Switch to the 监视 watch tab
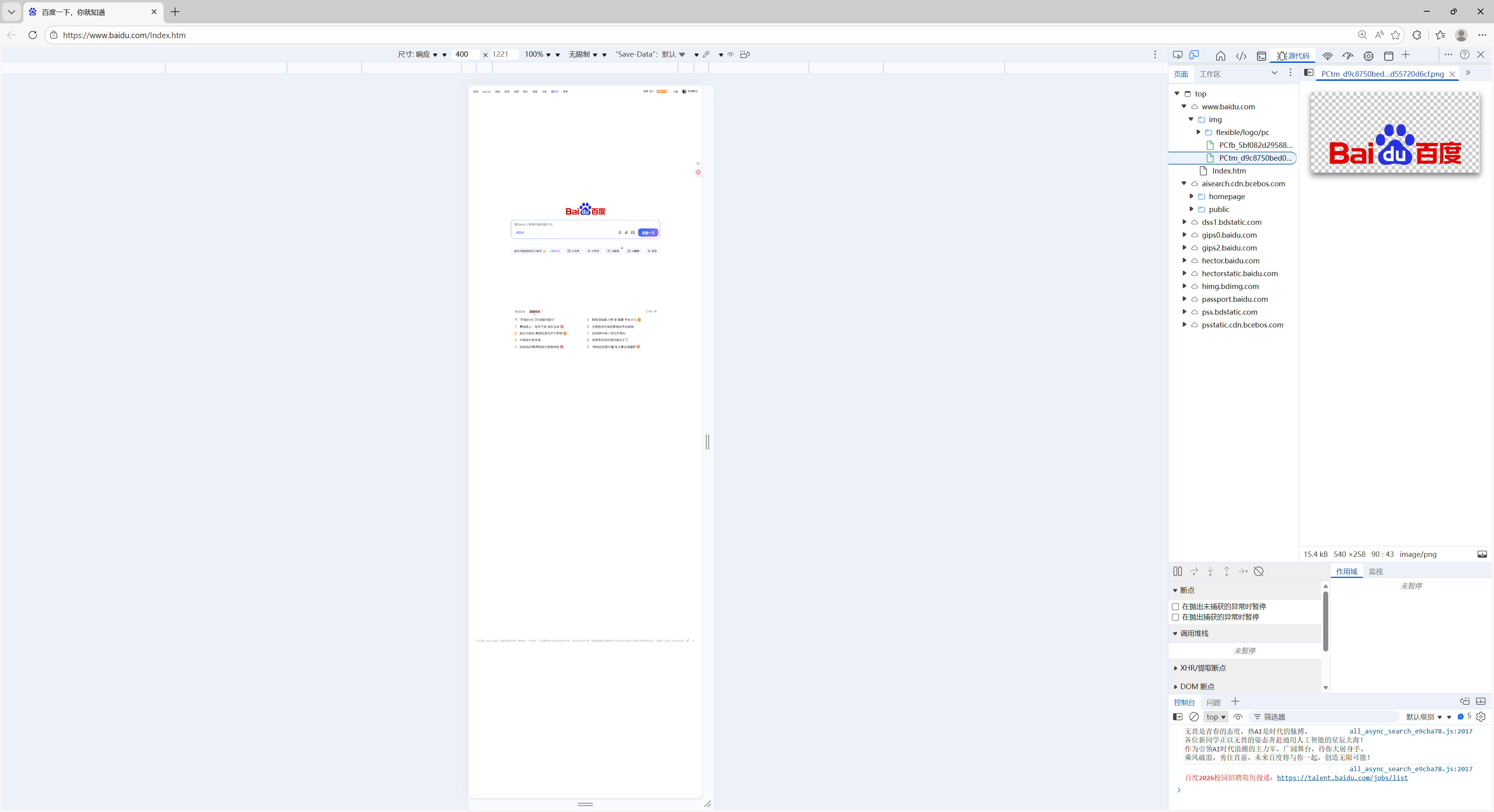This screenshot has height=812, width=1494. coord(1376,571)
